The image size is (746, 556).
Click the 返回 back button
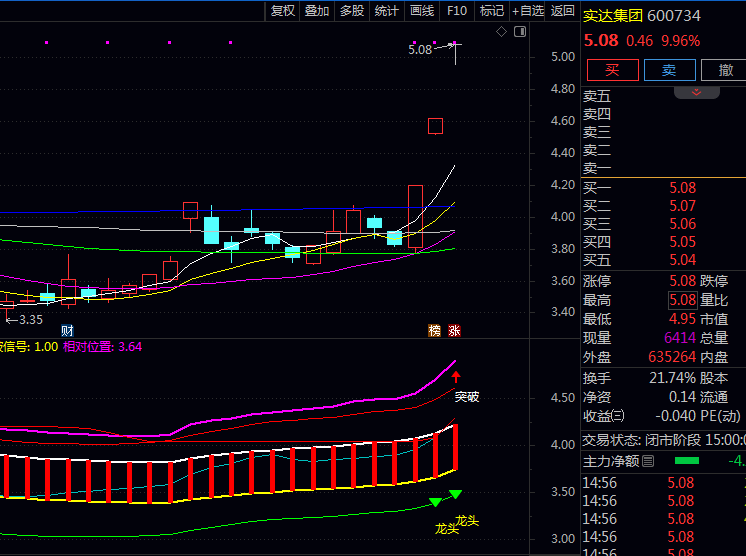[564, 11]
